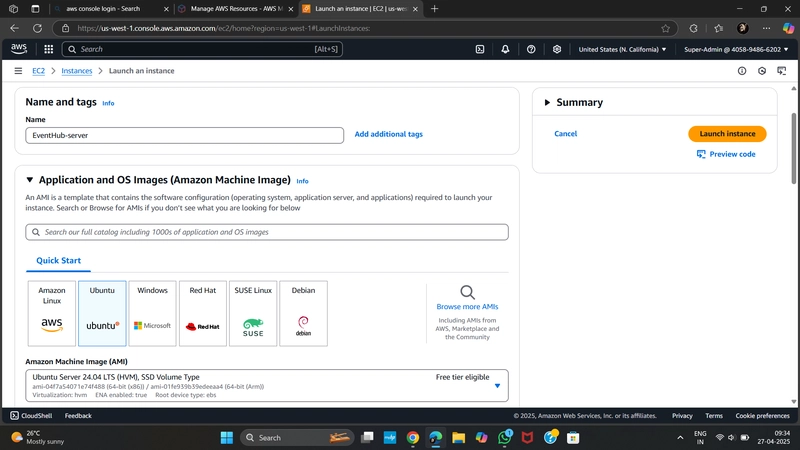Select the Debian AMI tile
The width and height of the screenshot is (800, 450).
coord(304,313)
